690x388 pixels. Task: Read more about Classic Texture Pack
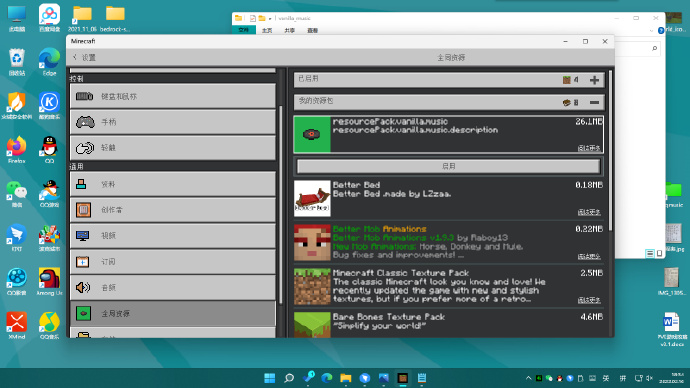point(589,300)
